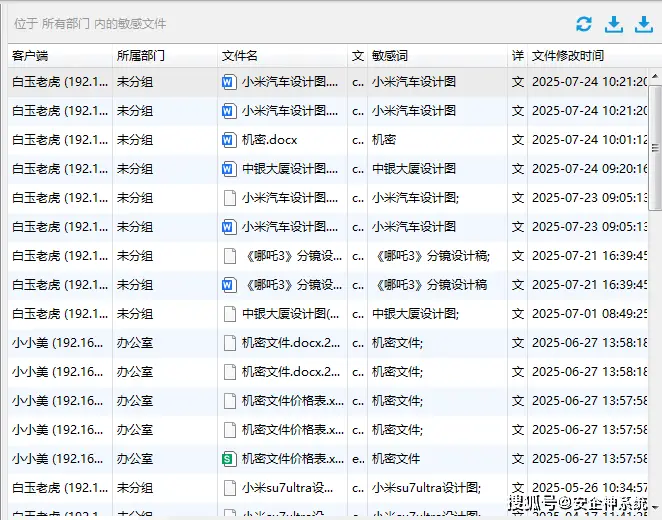Image resolution: width=662 pixels, height=520 pixels.
Task: Click blank file icon of 2025-07-01 中银大厦设计图 row
Action: coord(229,314)
